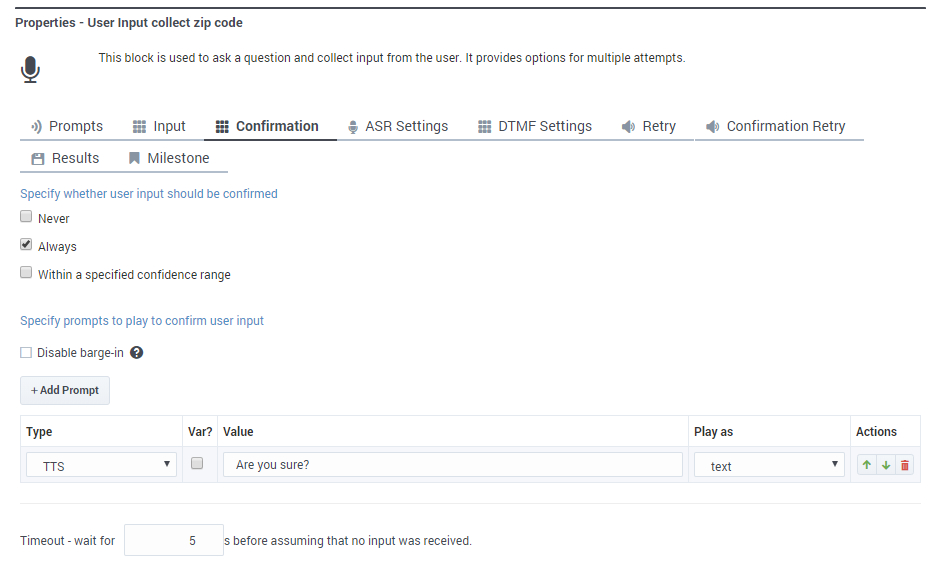938x583 pixels.
Task: Open the barge-in help tooltip icon
Action: (137, 352)
